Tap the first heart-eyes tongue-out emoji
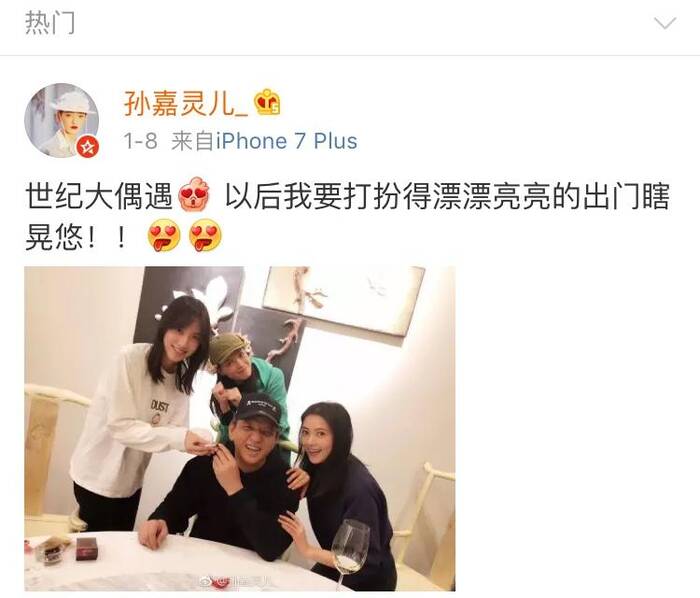Viewport: 700px width, 598px height. tap(164, 235)
